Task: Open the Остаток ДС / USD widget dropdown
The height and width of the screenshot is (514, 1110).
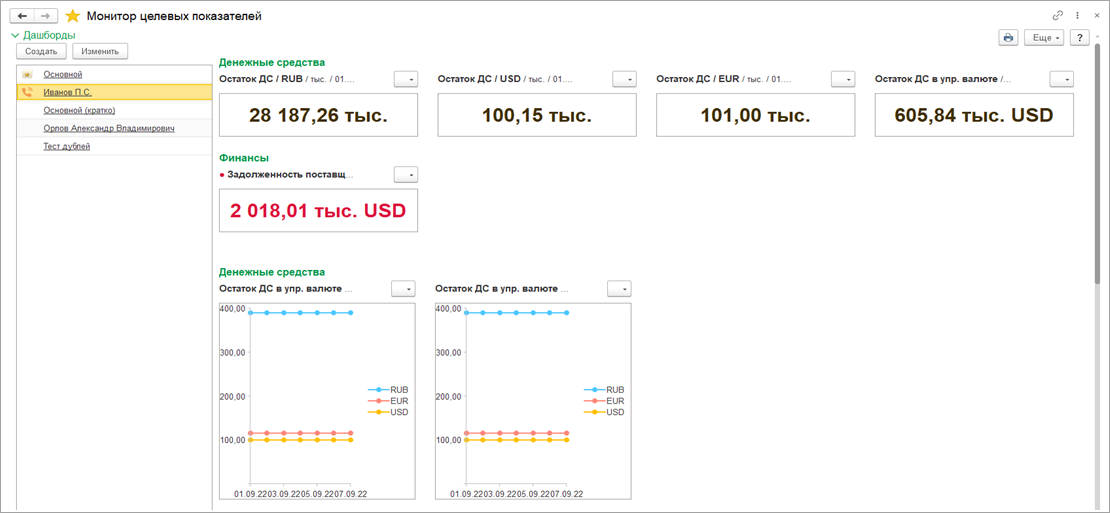Action: tap(624, 79)
